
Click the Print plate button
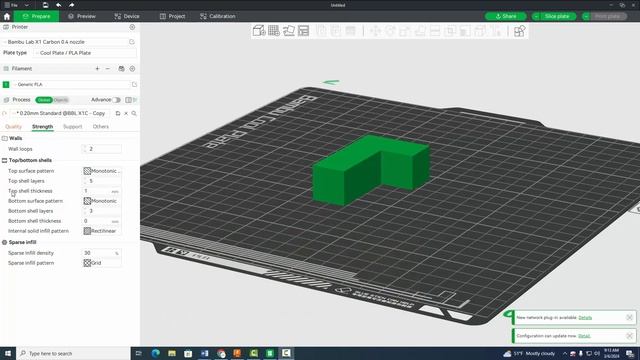(607, 16)
